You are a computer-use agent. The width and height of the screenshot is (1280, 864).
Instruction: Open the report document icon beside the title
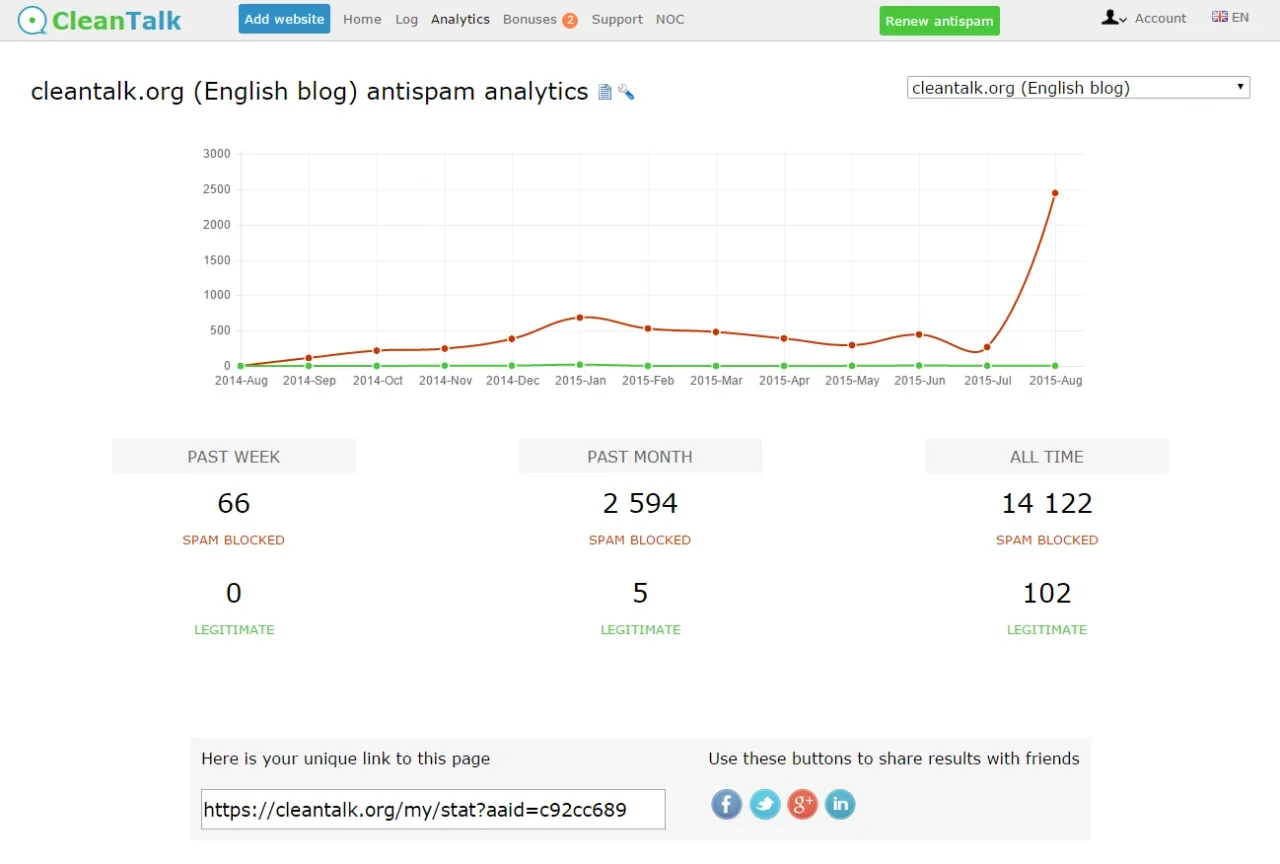(x=604, y=91)
